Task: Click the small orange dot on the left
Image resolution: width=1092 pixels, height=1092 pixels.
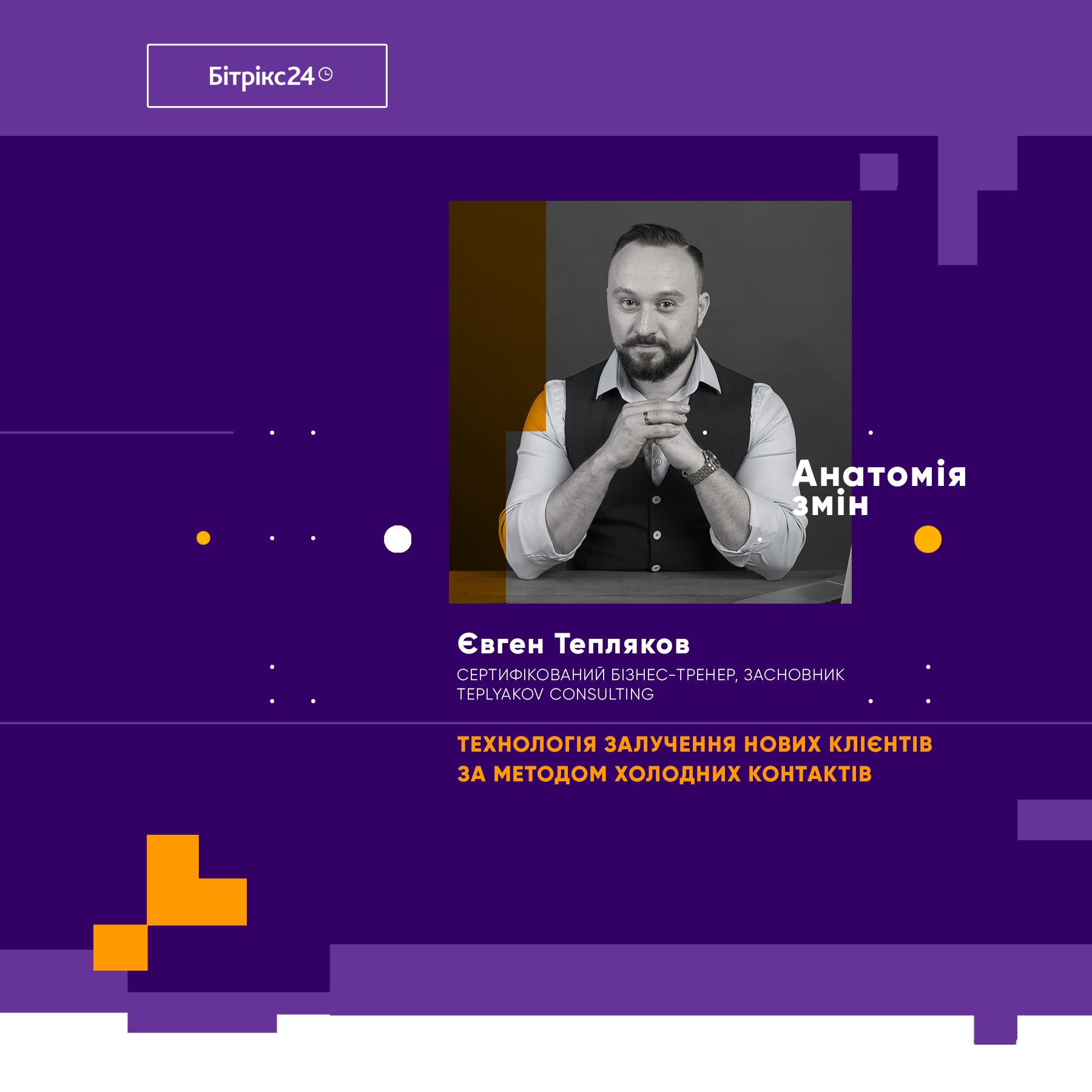Action: pos(203,538)
